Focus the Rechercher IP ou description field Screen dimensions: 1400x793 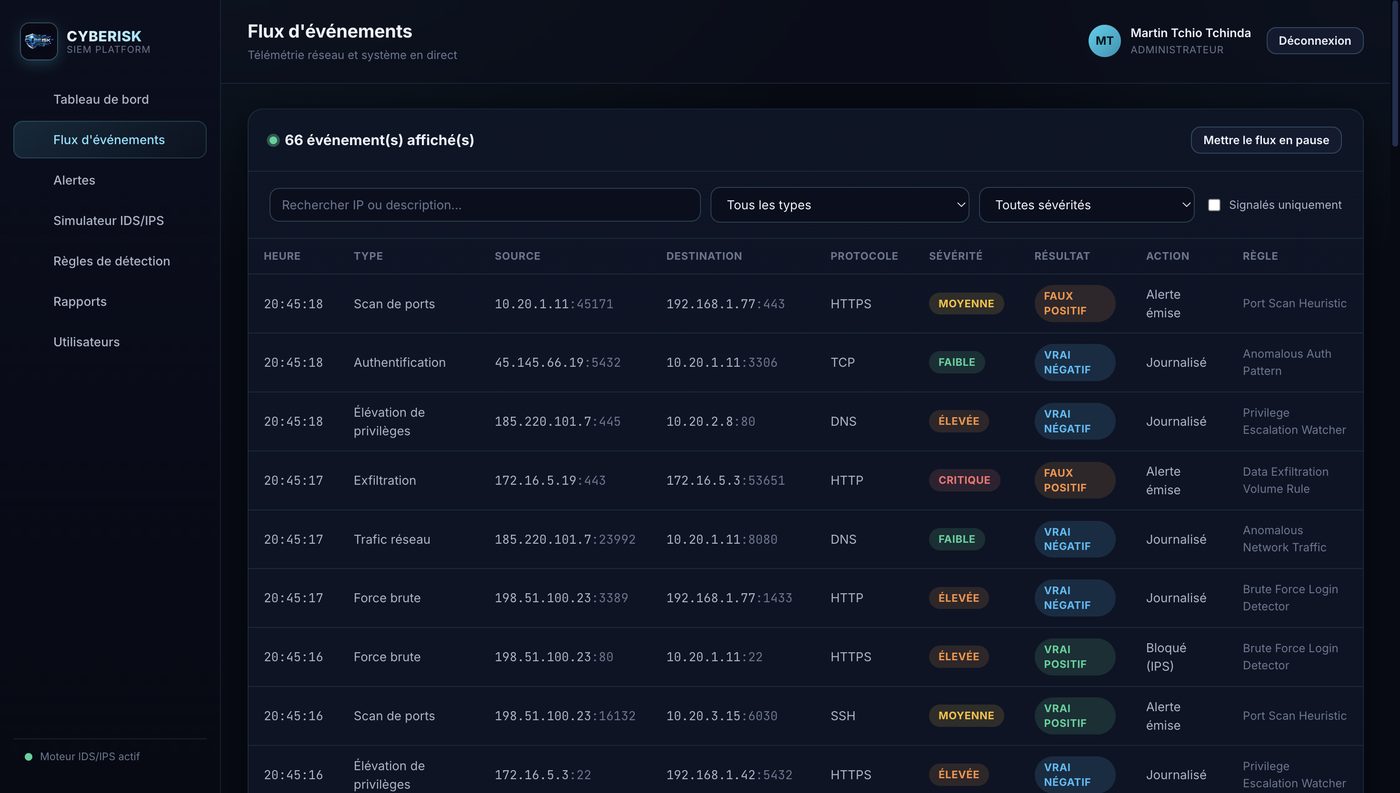(x=485, y=205)
